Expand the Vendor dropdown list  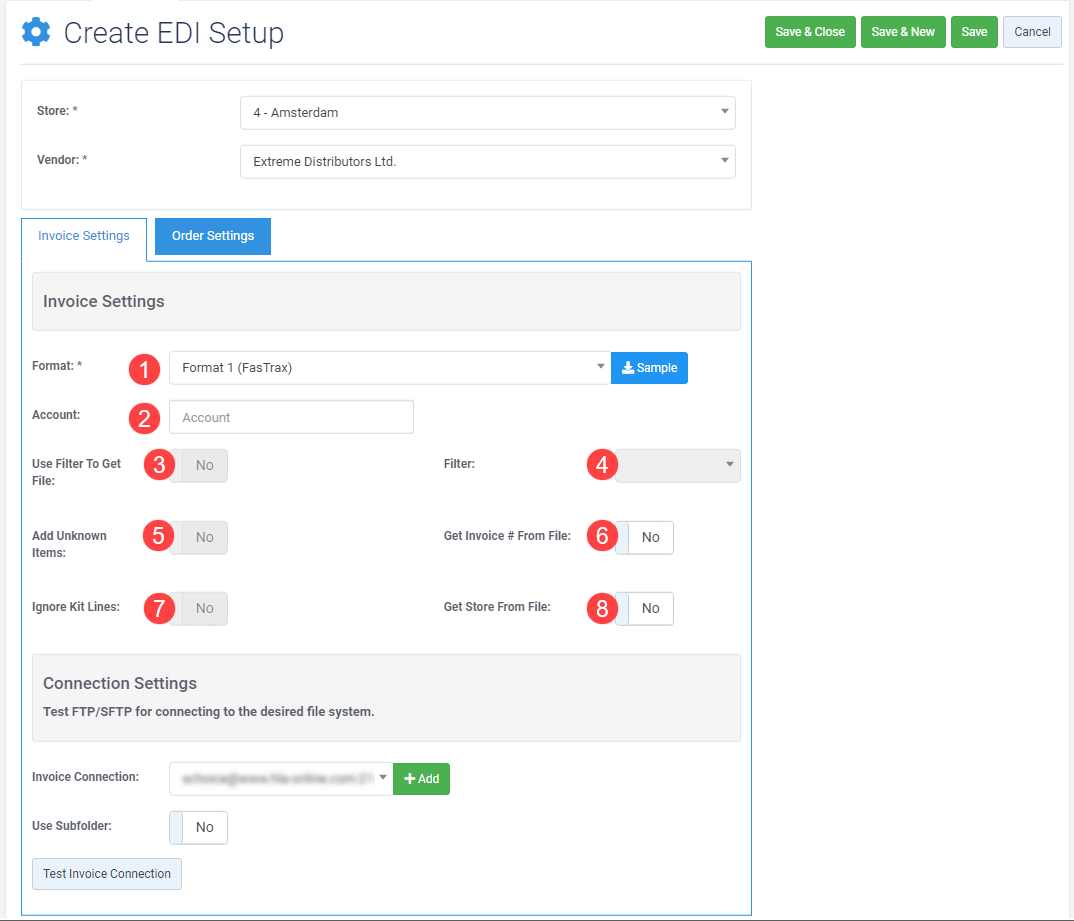(x=487, y=162)
